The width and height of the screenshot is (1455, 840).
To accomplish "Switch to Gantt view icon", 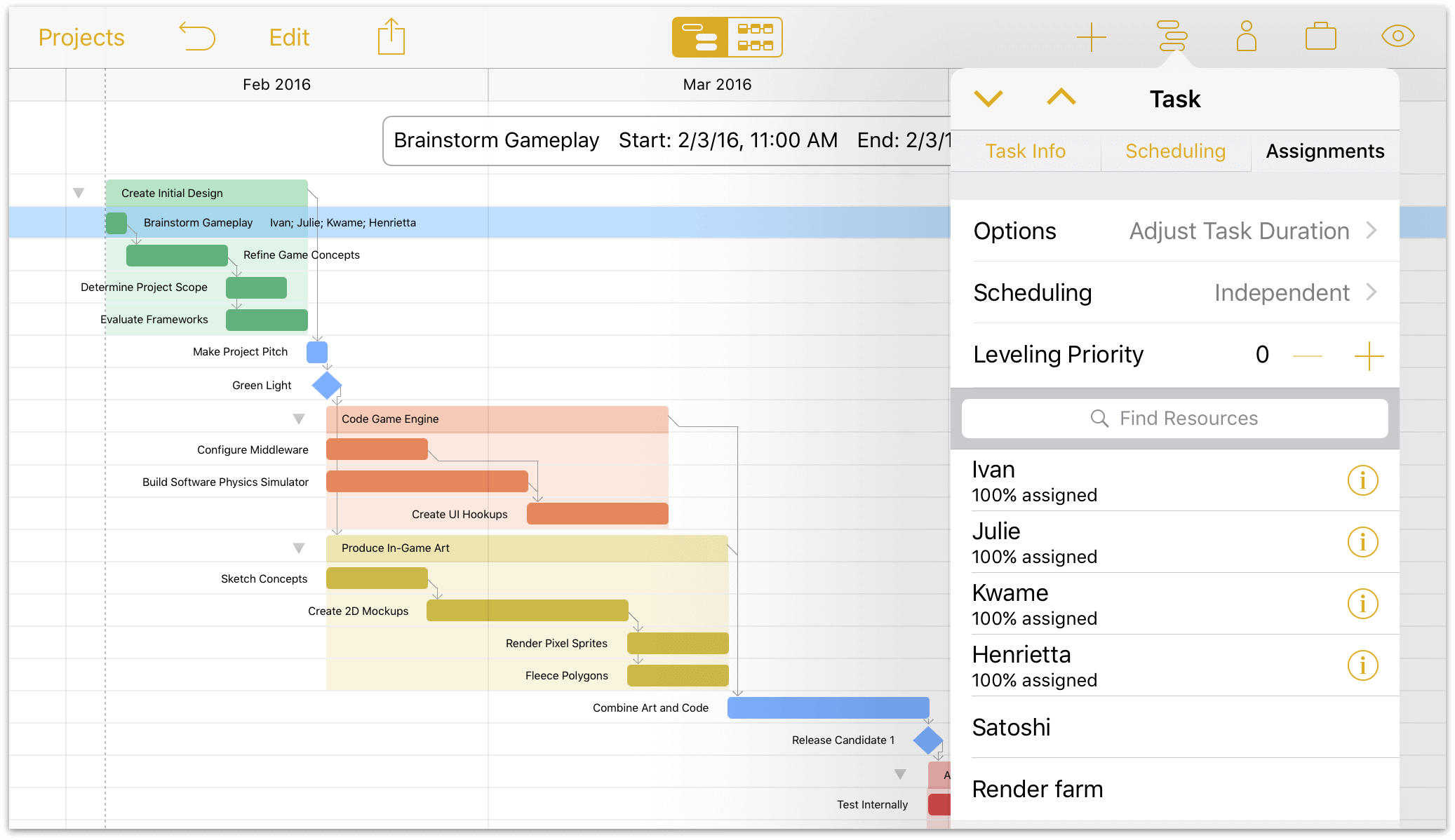I will coord(700,37).
